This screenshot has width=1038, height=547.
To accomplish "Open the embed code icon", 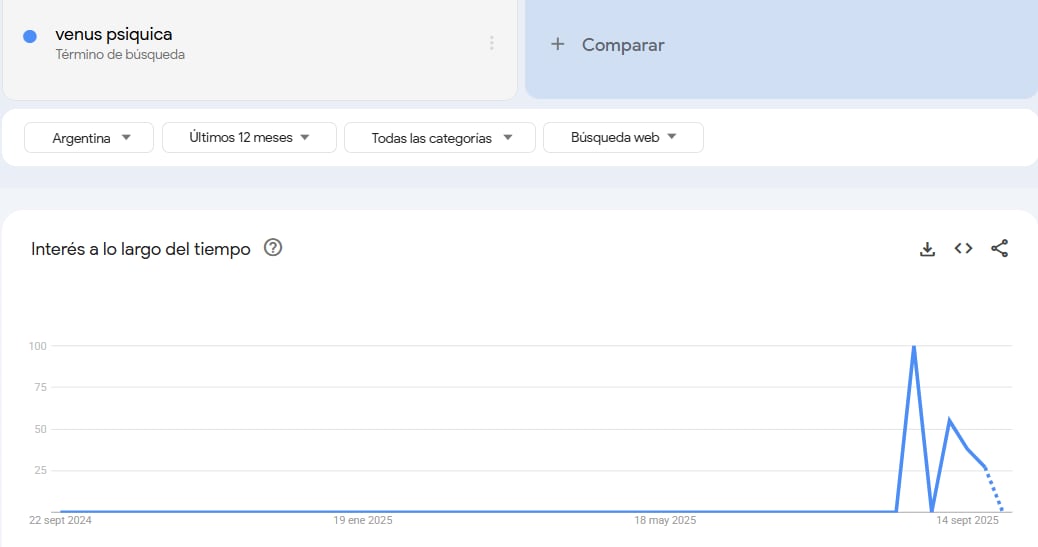I will point(963,248).
